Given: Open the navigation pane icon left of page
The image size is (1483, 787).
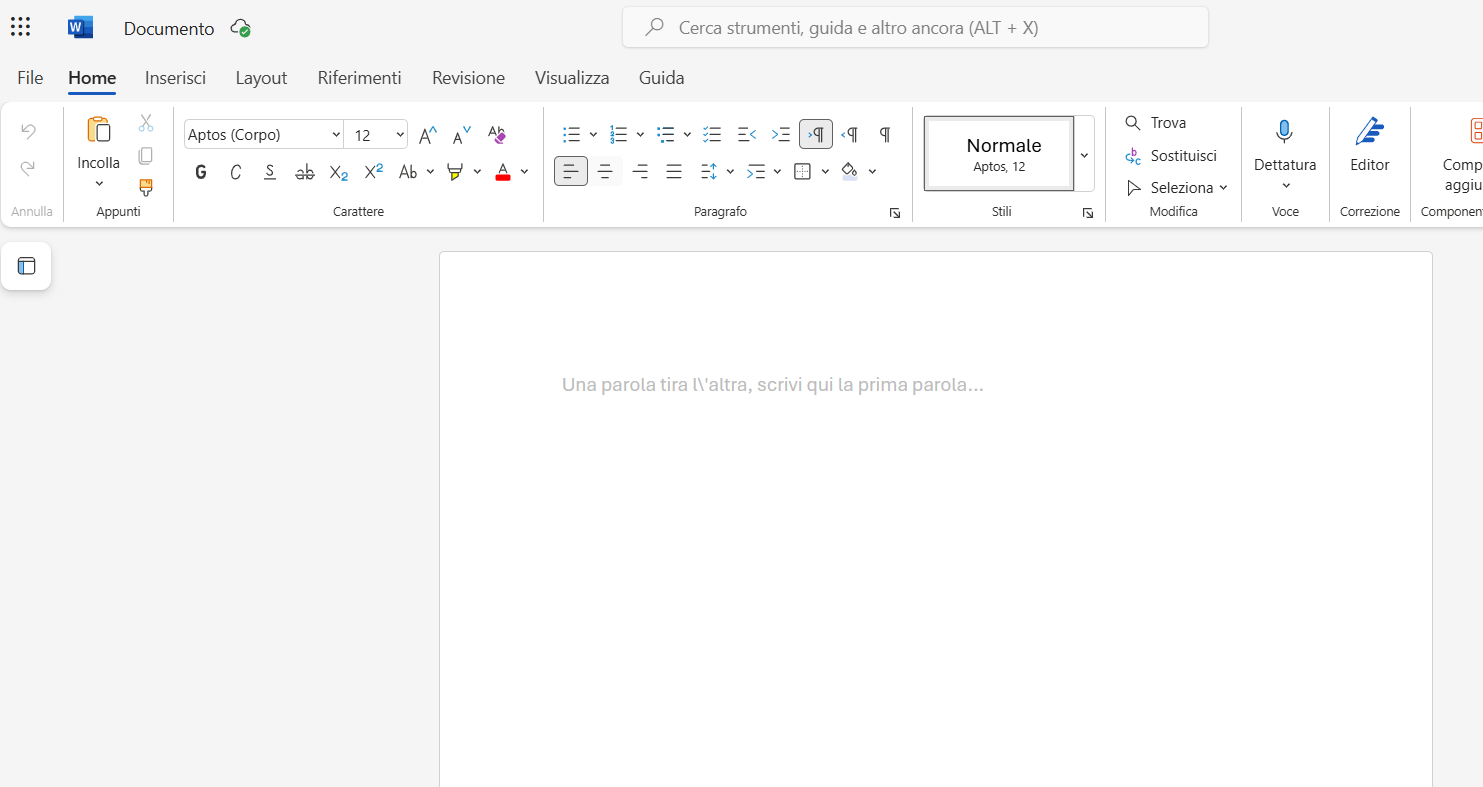Looking at the screenshot, I should click(x=26, y=266).
